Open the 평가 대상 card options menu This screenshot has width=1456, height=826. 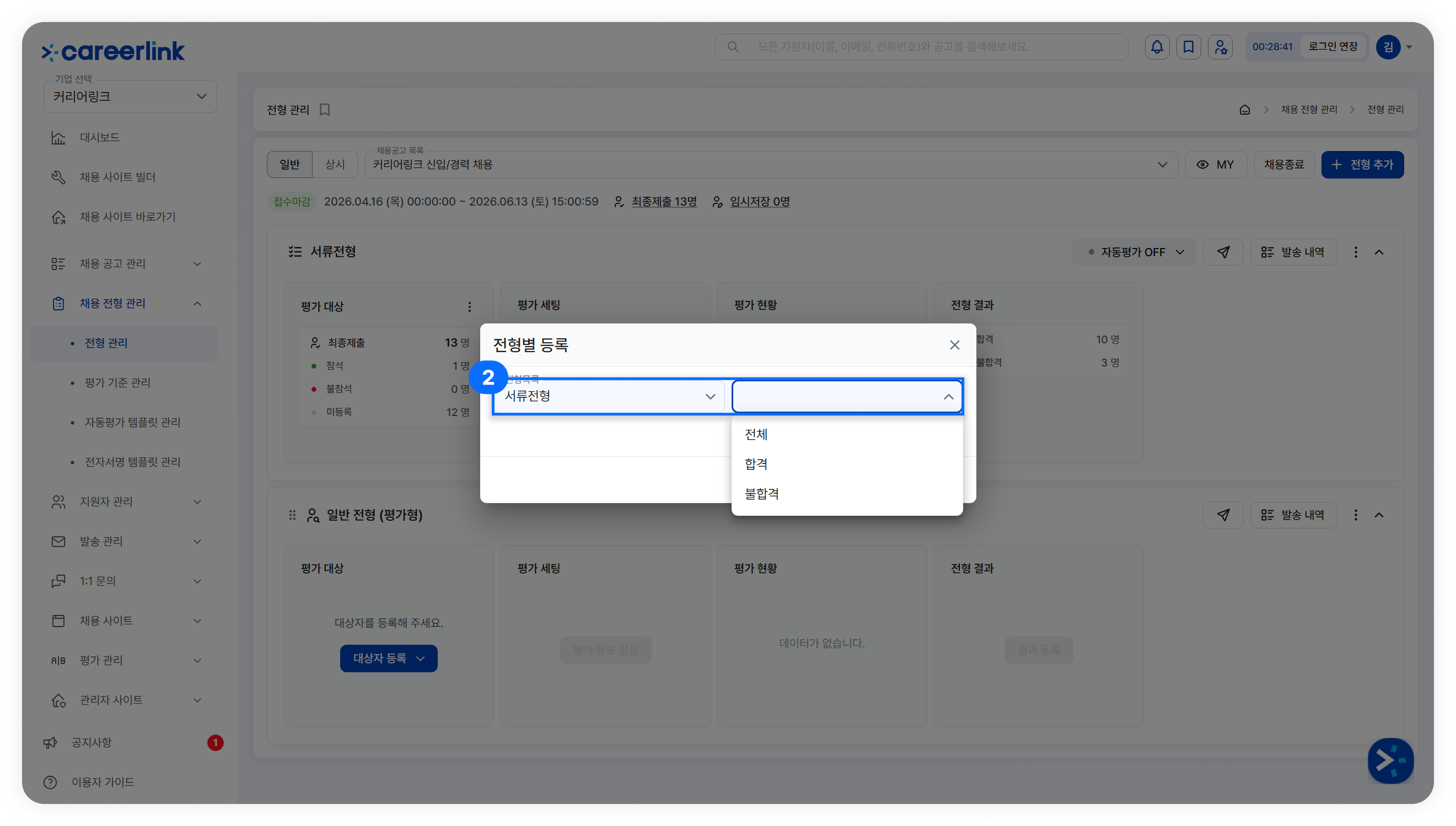tap(469, 306)
